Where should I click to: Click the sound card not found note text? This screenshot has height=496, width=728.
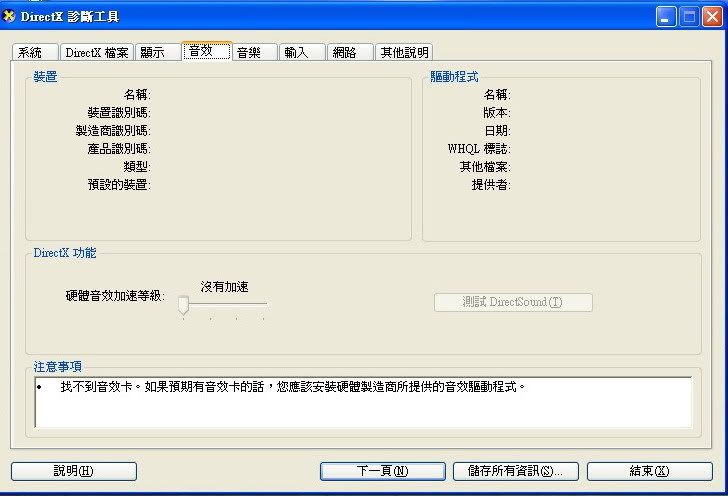click(x=292, y=386)
